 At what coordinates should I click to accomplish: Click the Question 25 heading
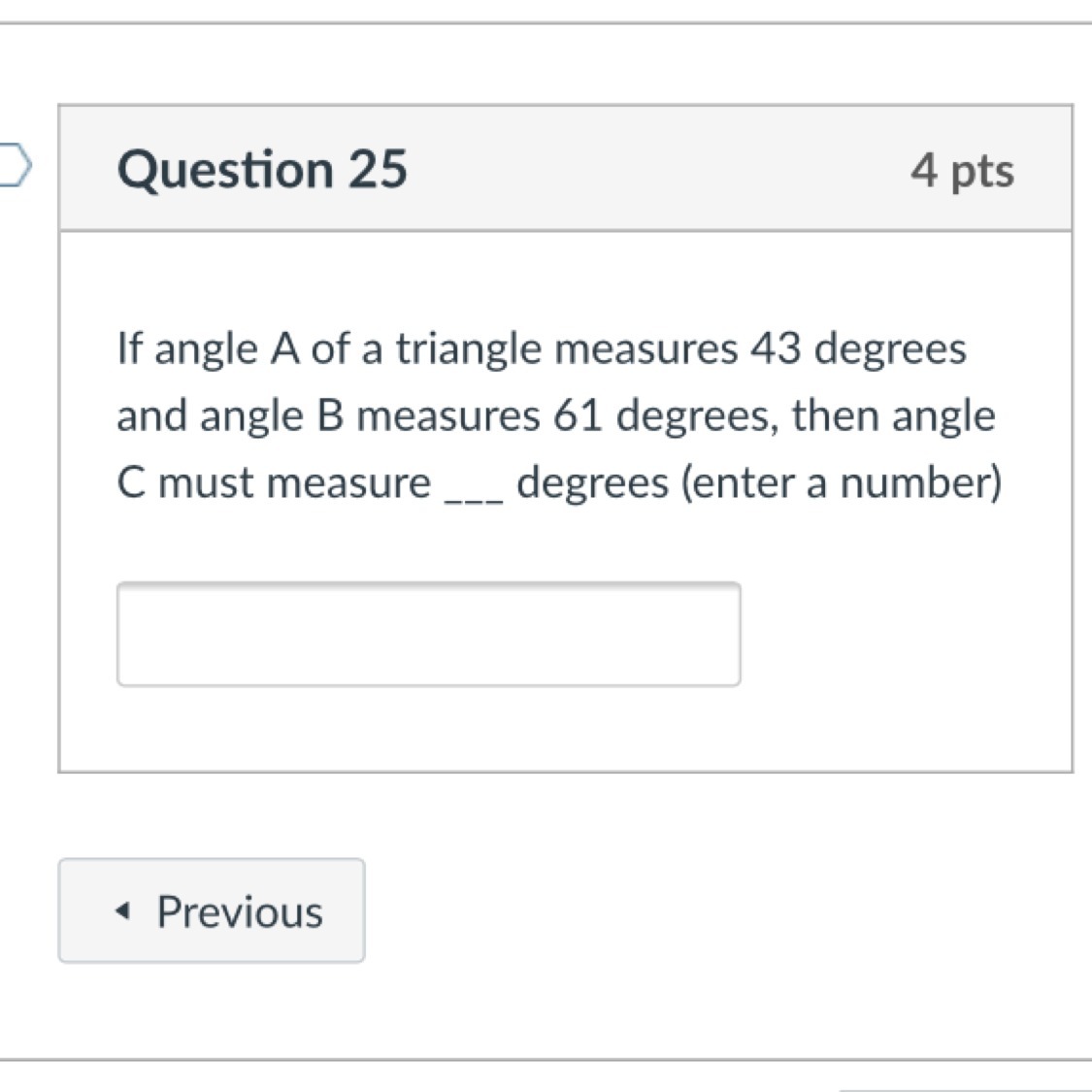[x=262, y=169]
